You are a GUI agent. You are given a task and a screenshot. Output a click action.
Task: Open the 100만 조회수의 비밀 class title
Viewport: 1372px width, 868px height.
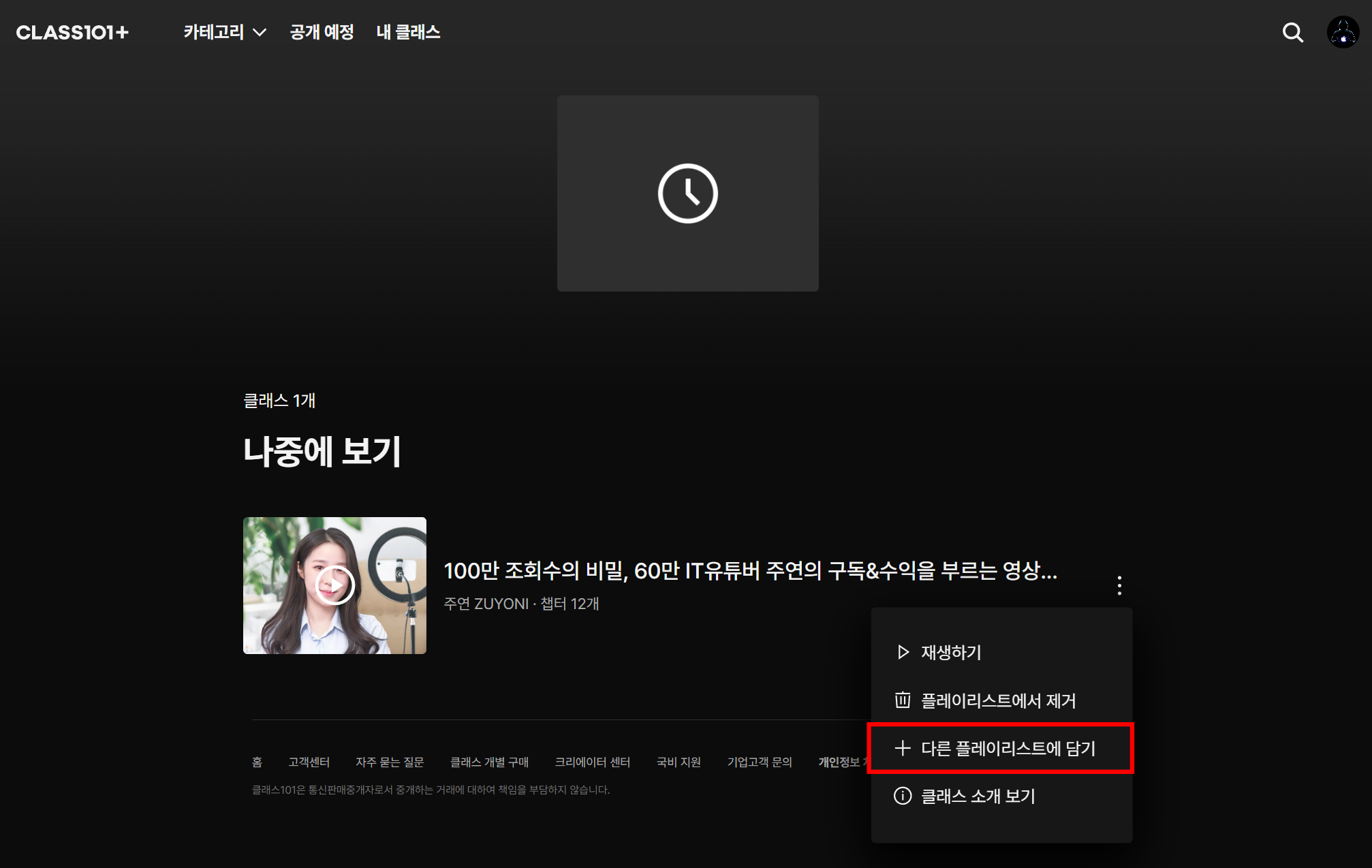pyautogui.click(x=749, y=570)
